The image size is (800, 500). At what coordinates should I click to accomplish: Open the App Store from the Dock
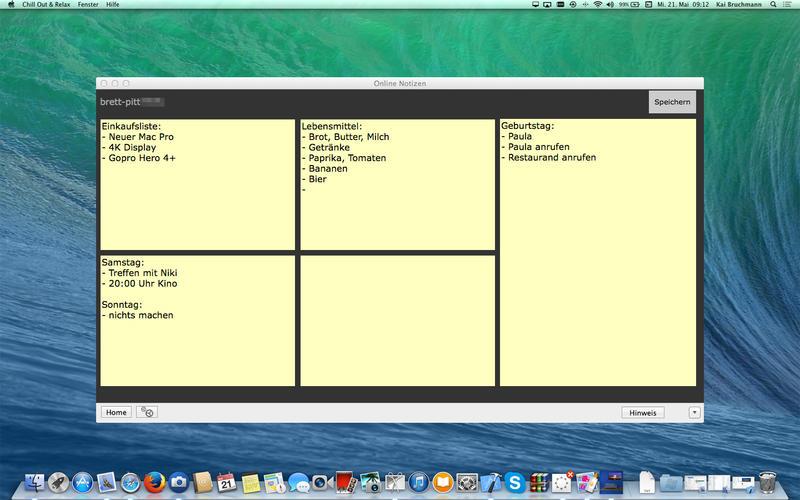83,483
